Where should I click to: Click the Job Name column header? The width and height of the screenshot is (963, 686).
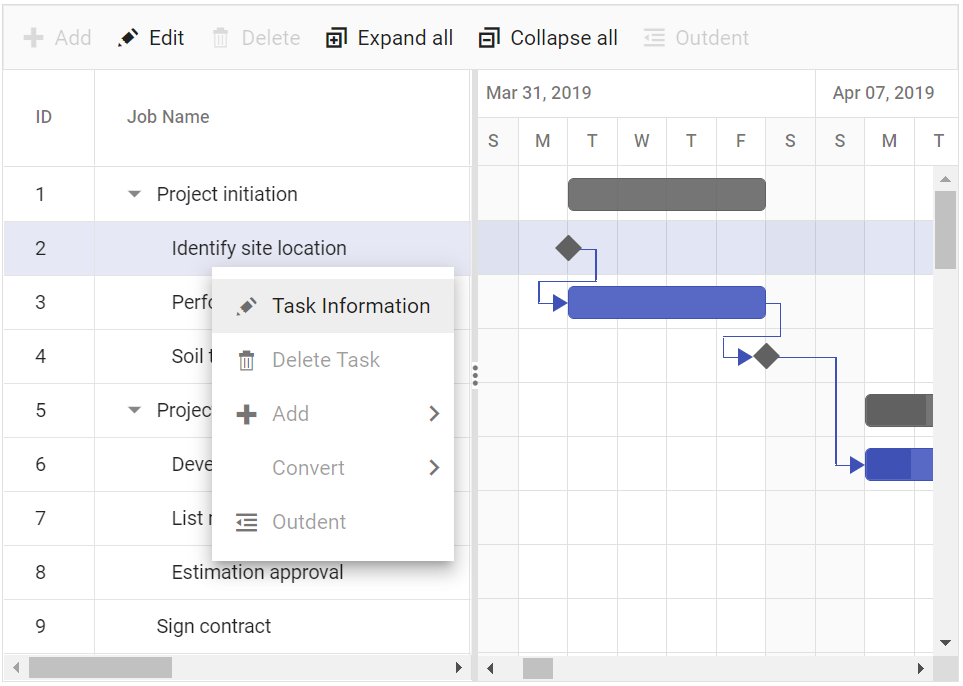[168, 117]
